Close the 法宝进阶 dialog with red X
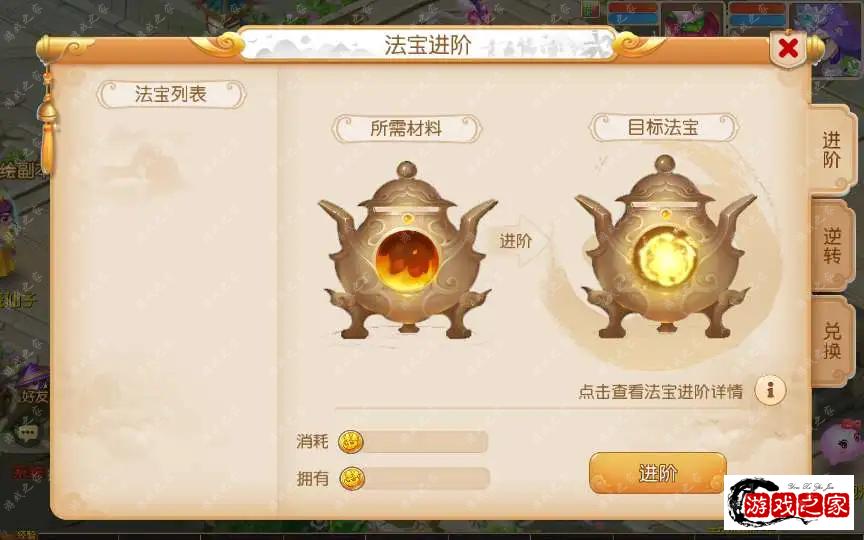The height and width of the screenshot is (540, 864). (x=788, y=48)
